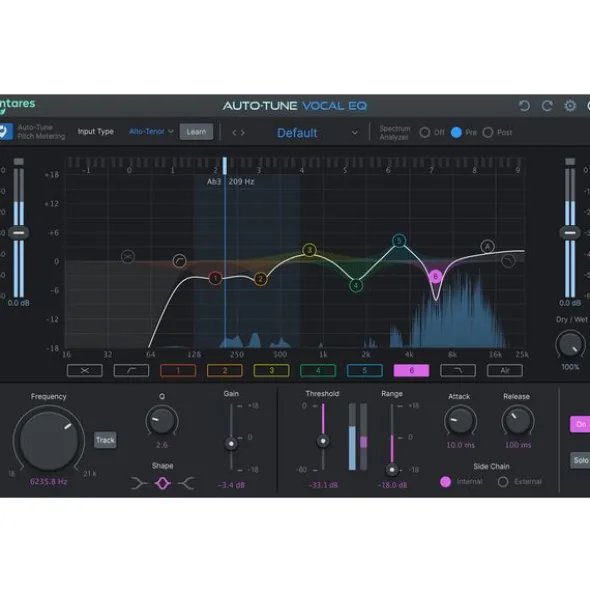Click the Release knob
This screenshot has width=590, height=591.
tap(518, 421)
